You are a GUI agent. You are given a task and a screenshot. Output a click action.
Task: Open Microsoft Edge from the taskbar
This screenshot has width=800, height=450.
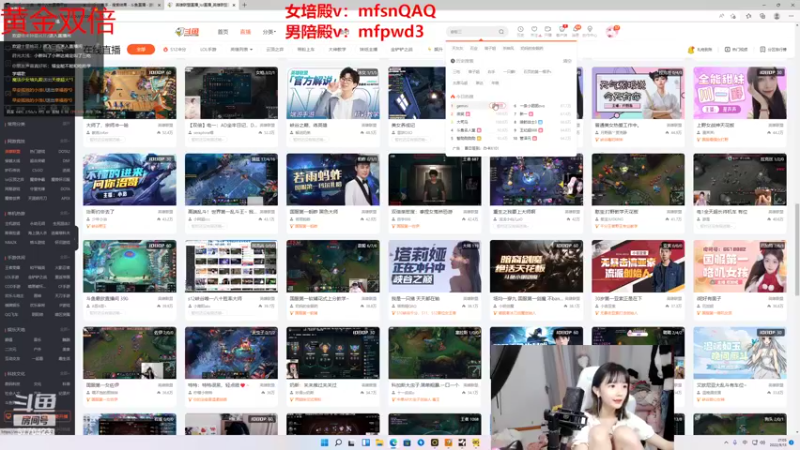click(x=393, y=443)
